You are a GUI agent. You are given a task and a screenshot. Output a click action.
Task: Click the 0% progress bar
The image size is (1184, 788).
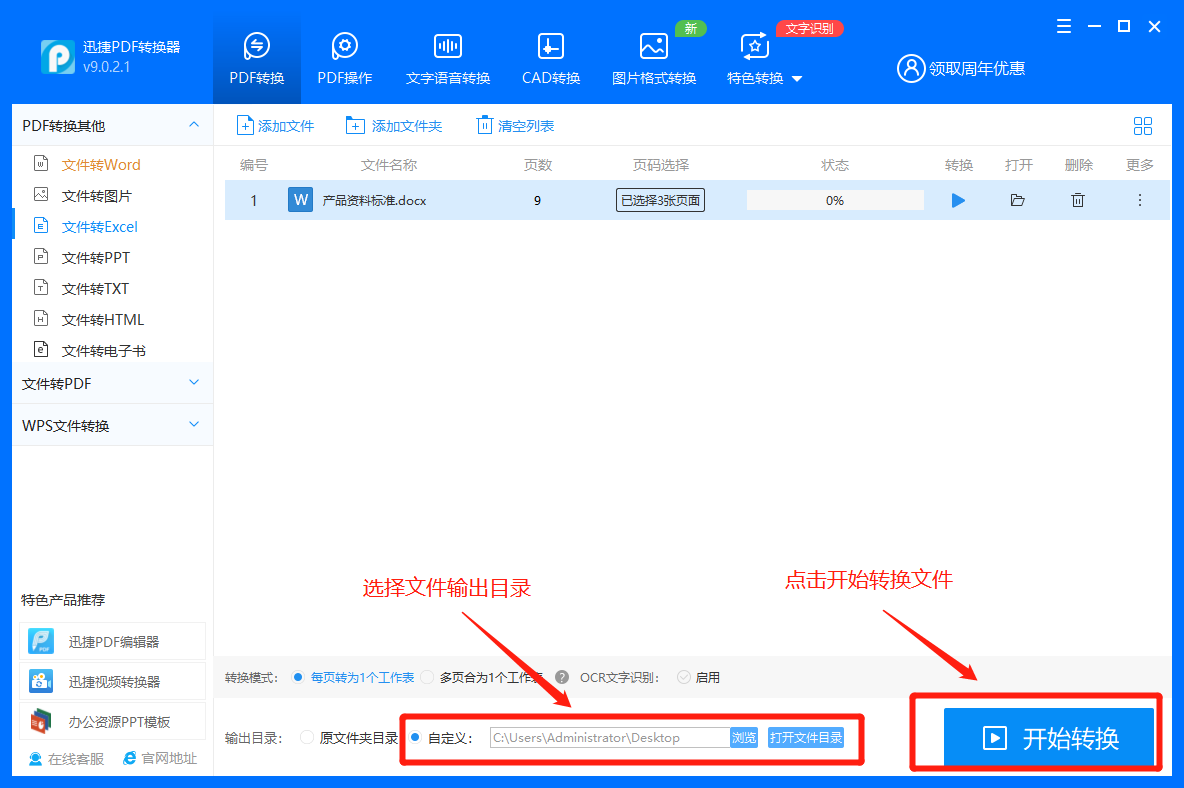click(834, 200)
